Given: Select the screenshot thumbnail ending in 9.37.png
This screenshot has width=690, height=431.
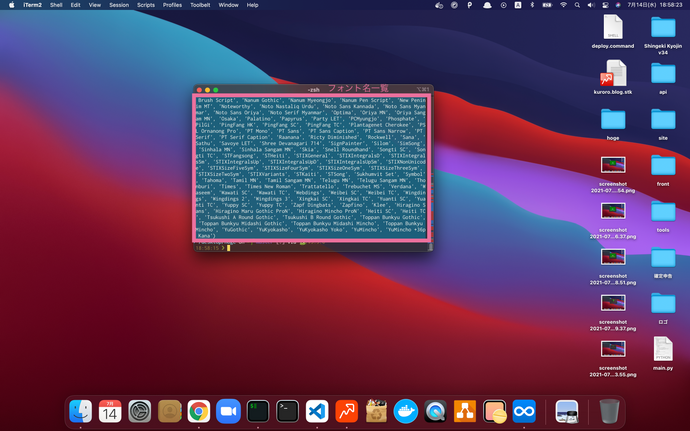Looking at the screenshot, I should [613, 303].
